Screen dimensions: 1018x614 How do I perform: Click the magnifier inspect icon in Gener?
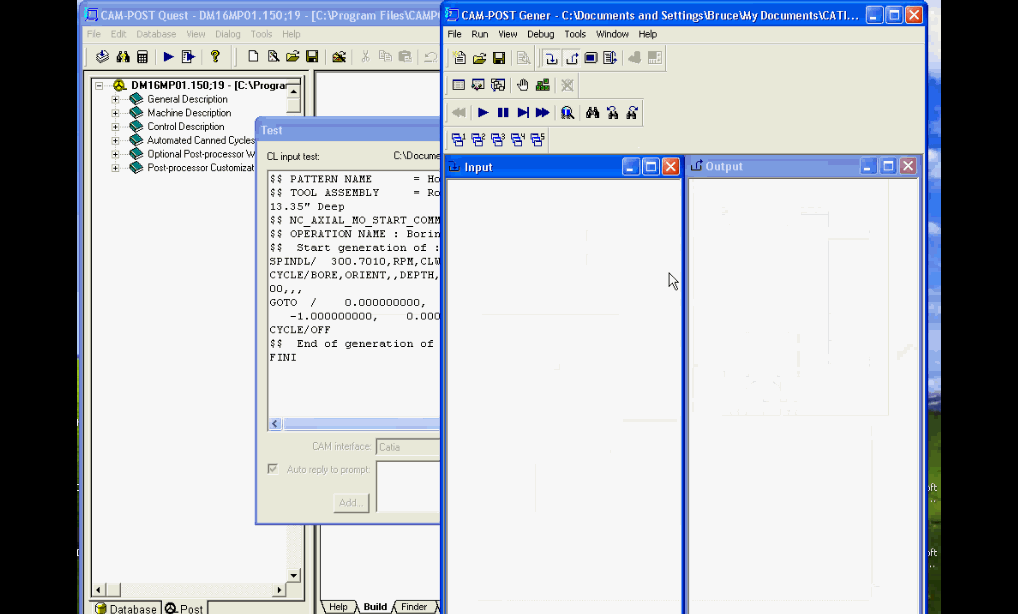pos(567,112)
